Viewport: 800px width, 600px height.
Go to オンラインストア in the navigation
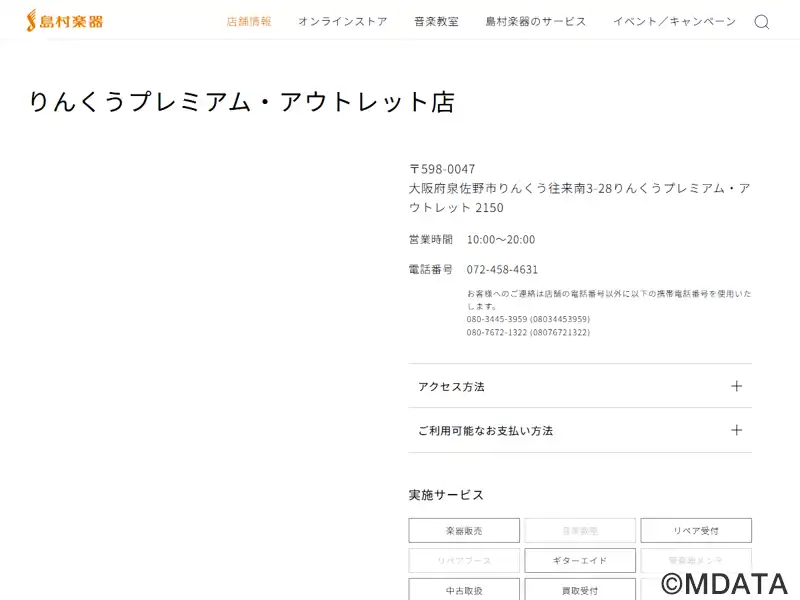click(x=343, y=21)
